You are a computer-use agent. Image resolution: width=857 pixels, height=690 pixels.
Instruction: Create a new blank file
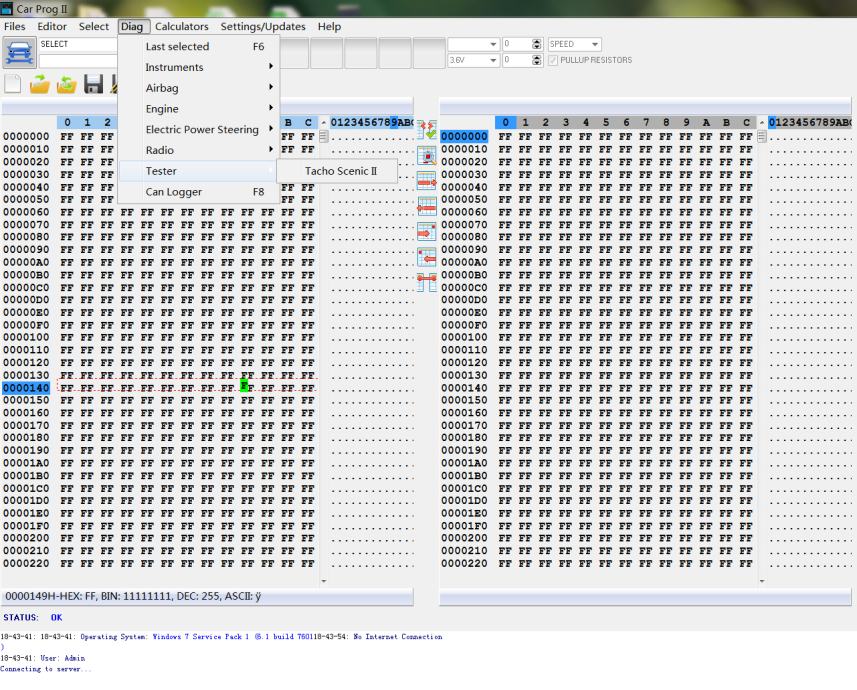14,87
